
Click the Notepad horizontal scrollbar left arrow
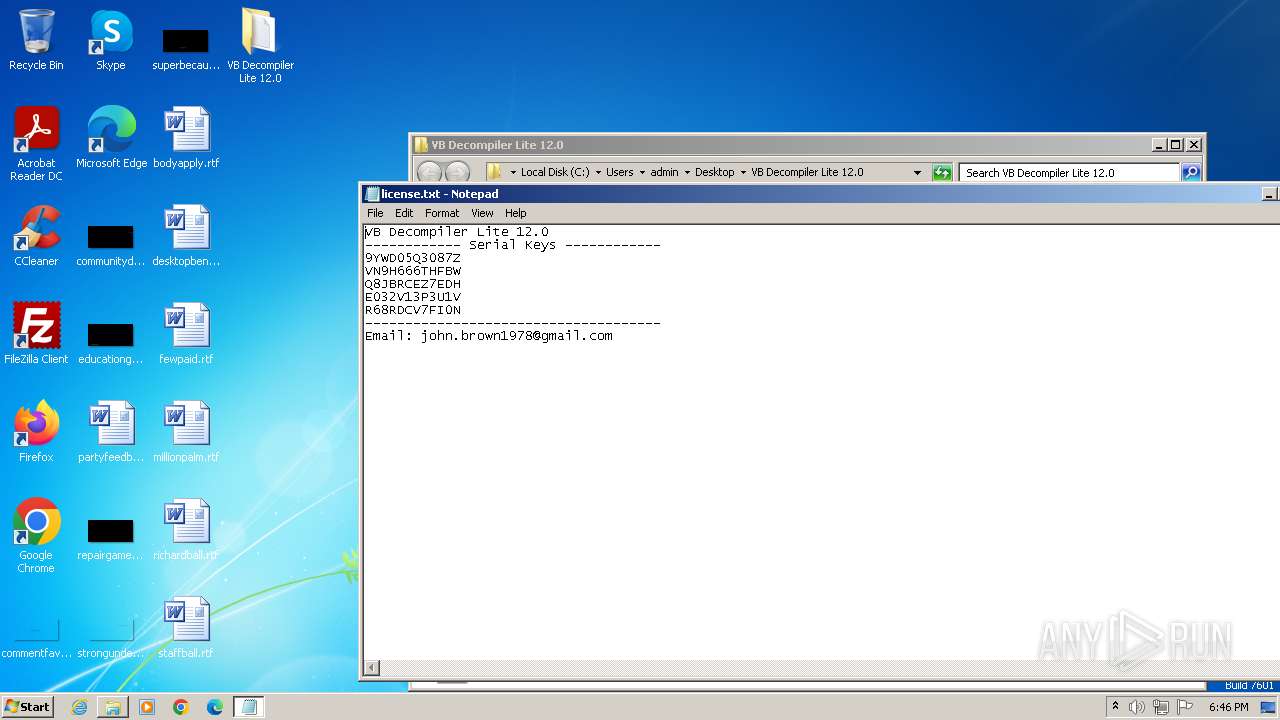pyautogui.click(x=371, y=668)
